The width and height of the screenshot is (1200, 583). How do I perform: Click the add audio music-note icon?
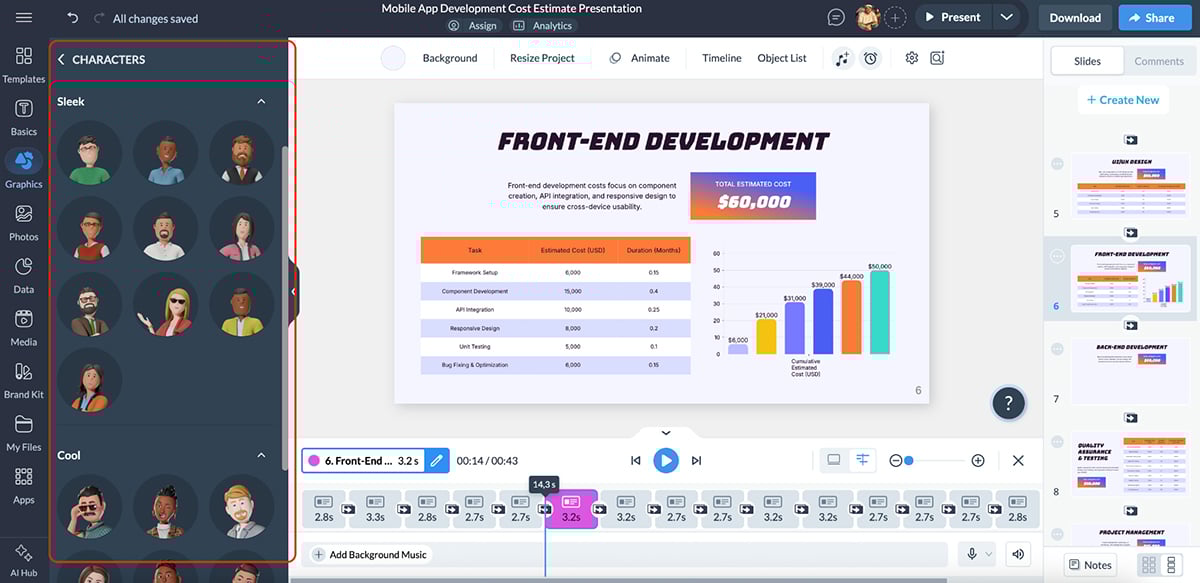[x=843, y=57]
